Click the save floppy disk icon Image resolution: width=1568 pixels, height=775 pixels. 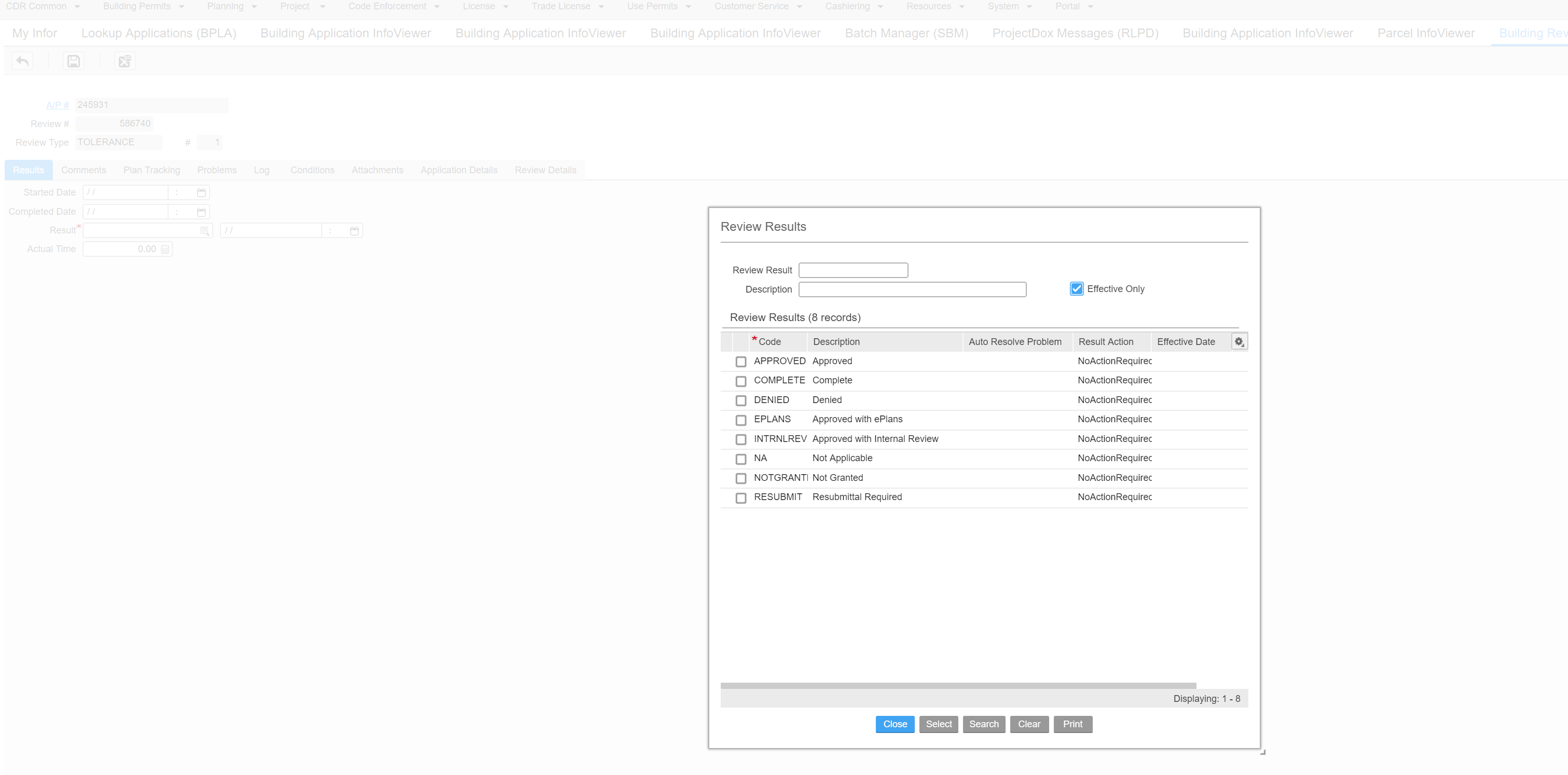tap(74, 61)
